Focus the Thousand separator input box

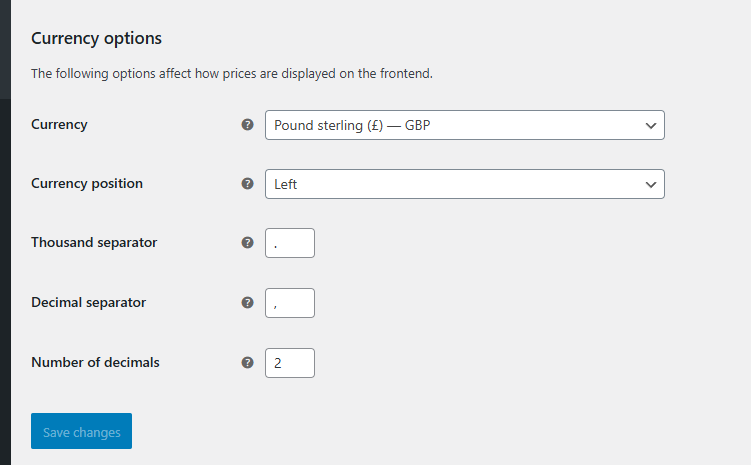(290, 243)
